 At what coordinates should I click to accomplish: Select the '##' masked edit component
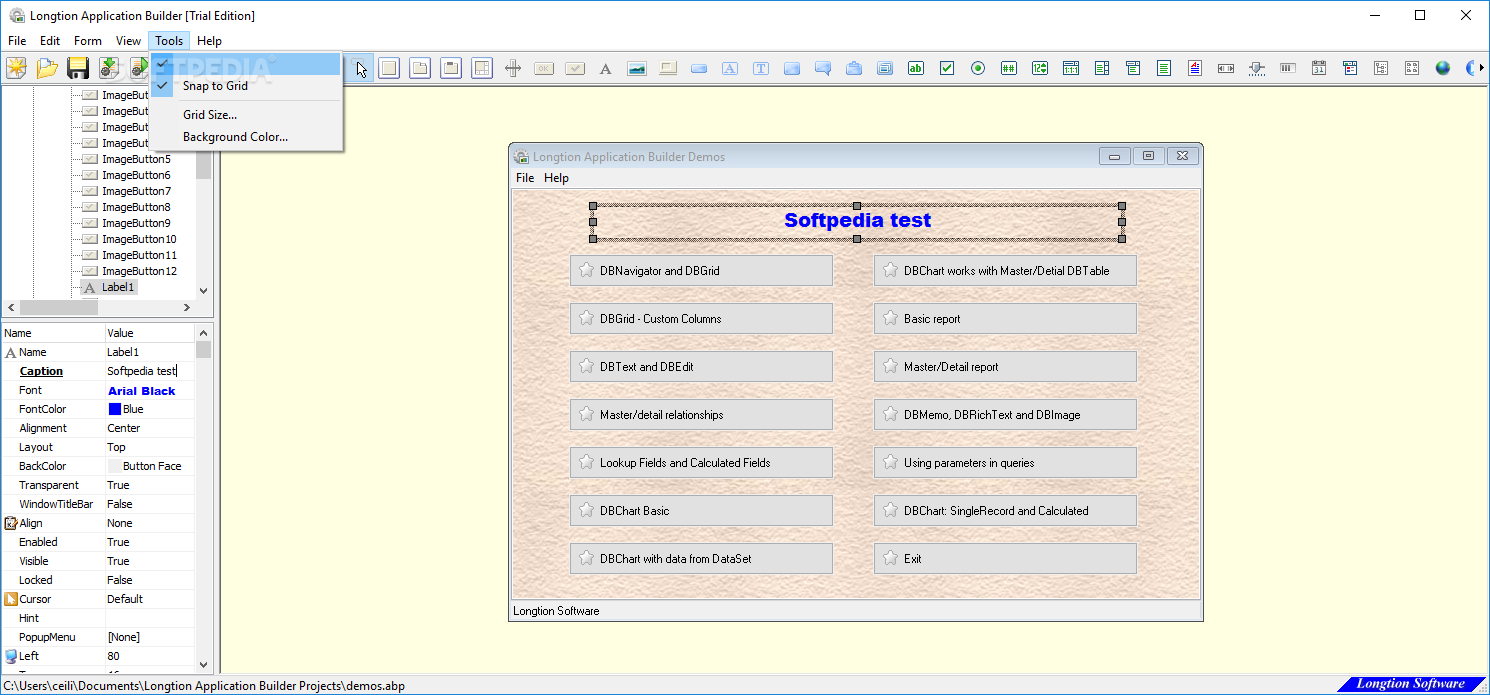tap(1009, 68)
